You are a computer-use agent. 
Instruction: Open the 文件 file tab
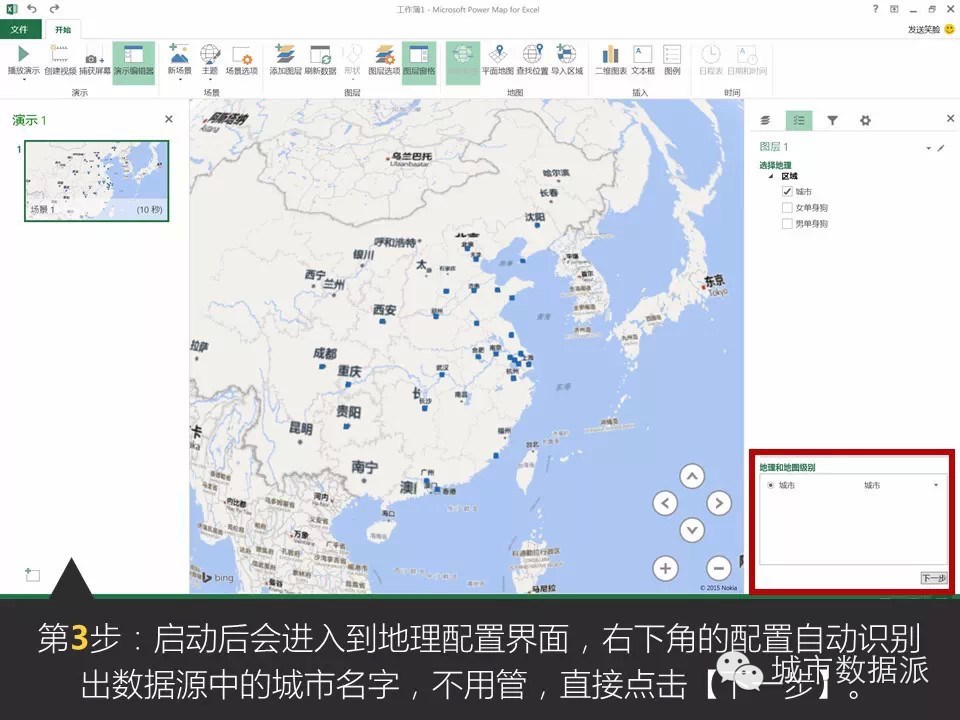[x=20, y=29]
